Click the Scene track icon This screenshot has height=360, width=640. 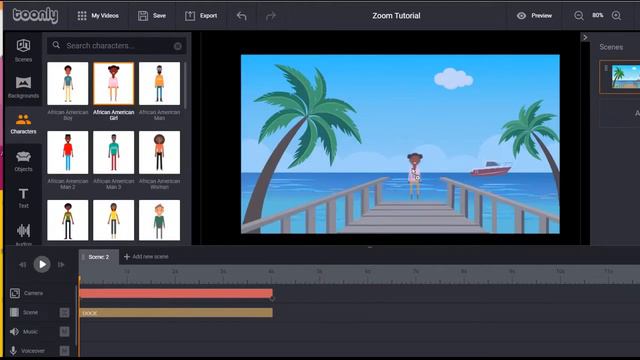pos(14,312)
